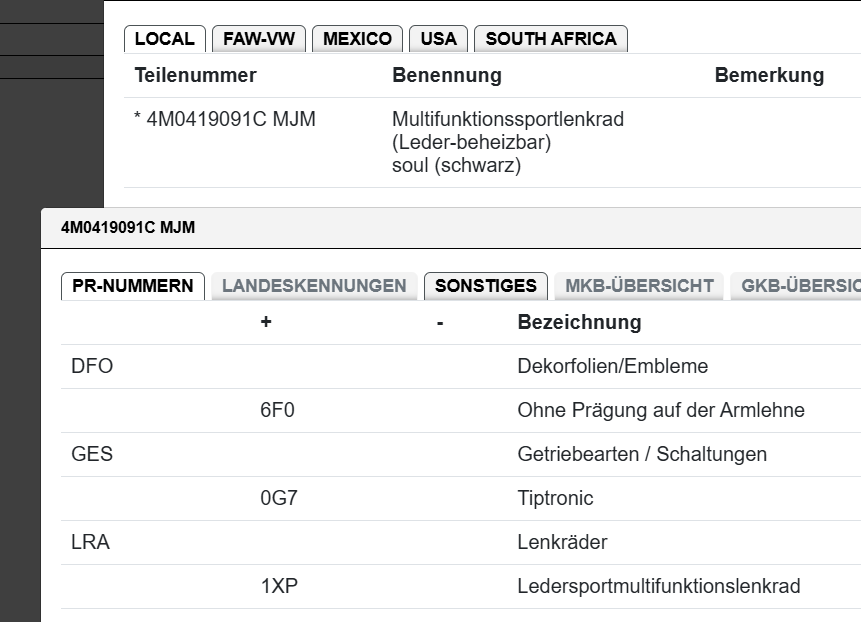Select the 0G7 Tiptronic row
Viewport: 861px width, 622px height.
click(x=278, y=499)
